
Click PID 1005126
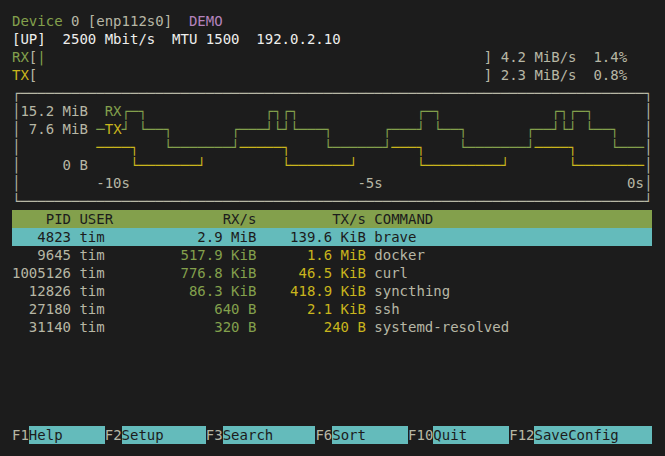[42, 273]
